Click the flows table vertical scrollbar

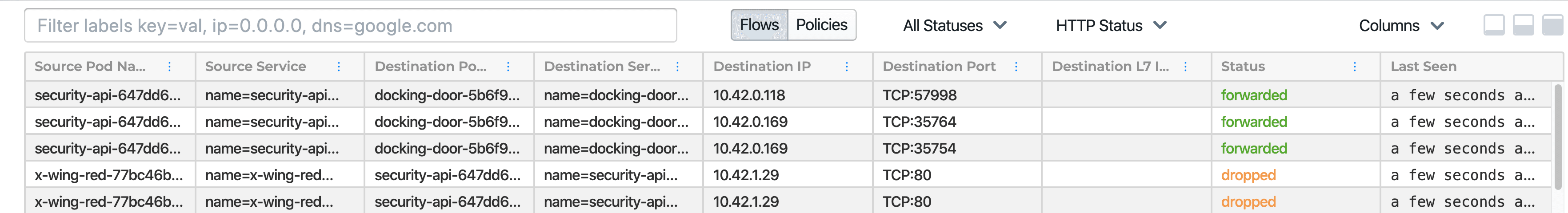point(1558,137)
